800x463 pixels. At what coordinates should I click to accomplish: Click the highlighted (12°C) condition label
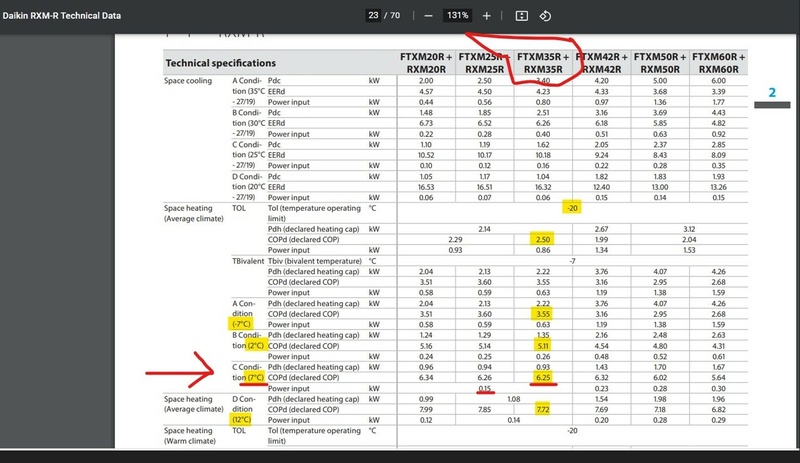click(242, 420)
